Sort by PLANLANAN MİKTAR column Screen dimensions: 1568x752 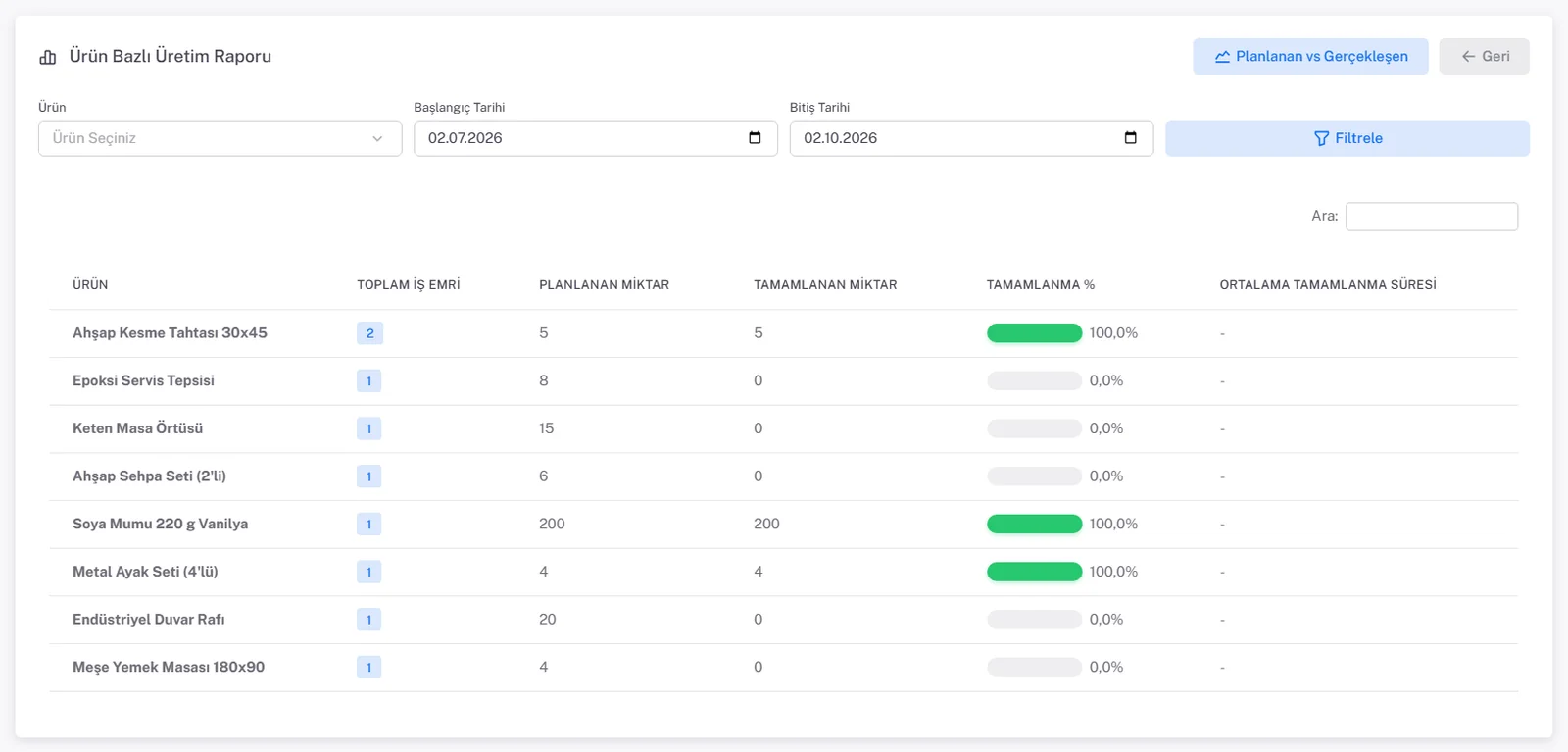(604, 285)
